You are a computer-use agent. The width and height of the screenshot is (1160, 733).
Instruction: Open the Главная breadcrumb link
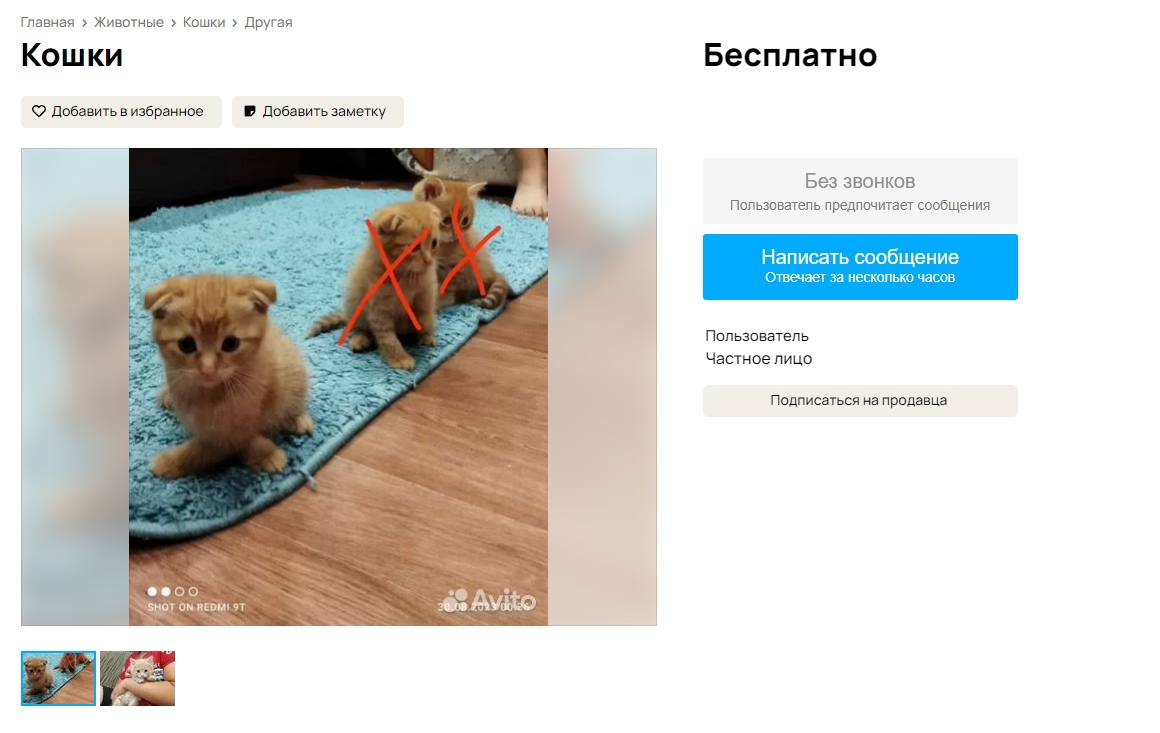47,22
